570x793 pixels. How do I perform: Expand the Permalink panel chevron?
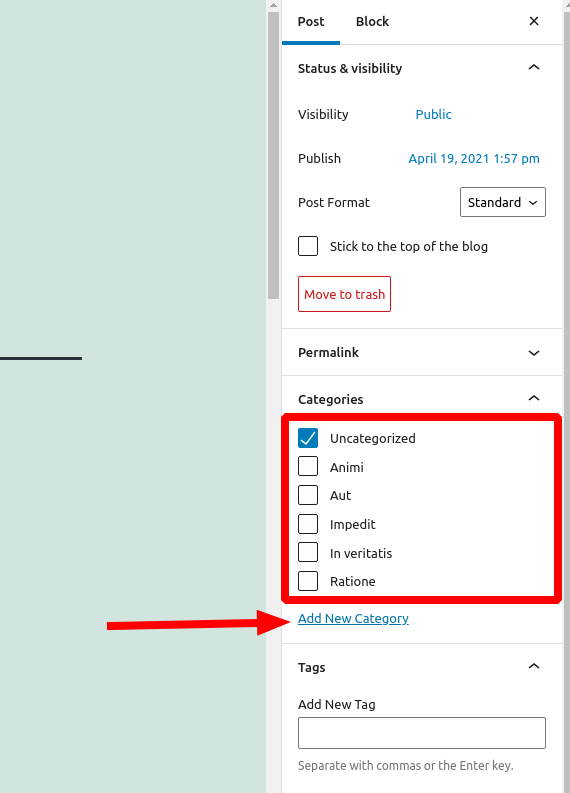click(534, 353)
